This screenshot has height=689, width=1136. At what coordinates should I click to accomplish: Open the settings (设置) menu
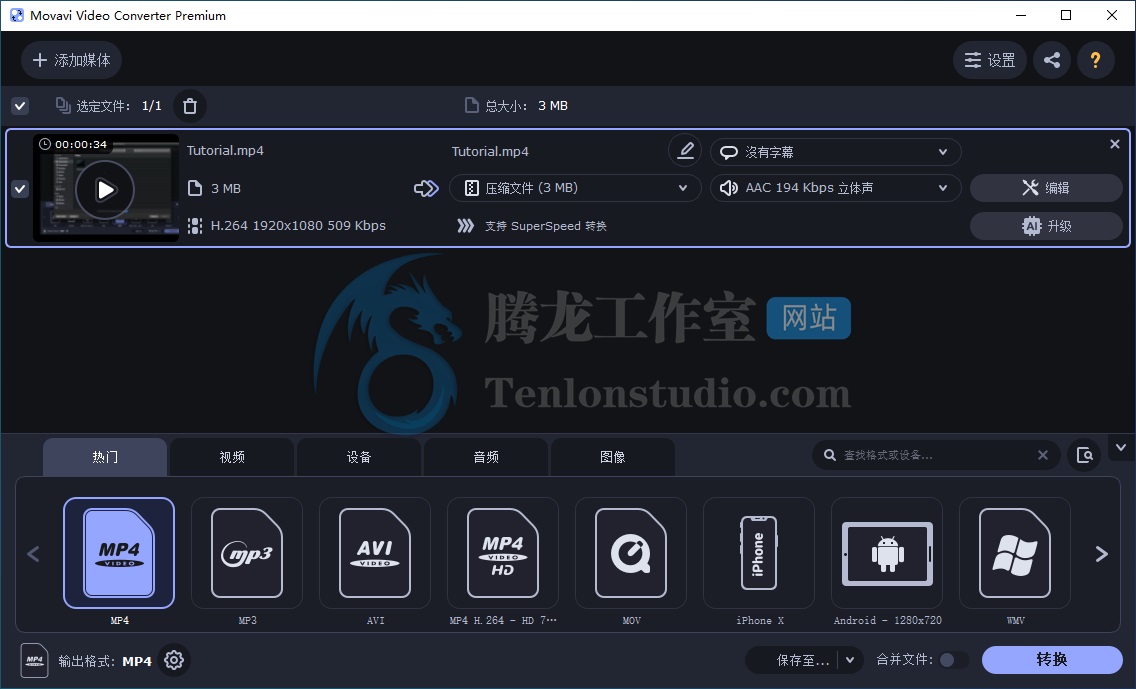click(990, 60)
